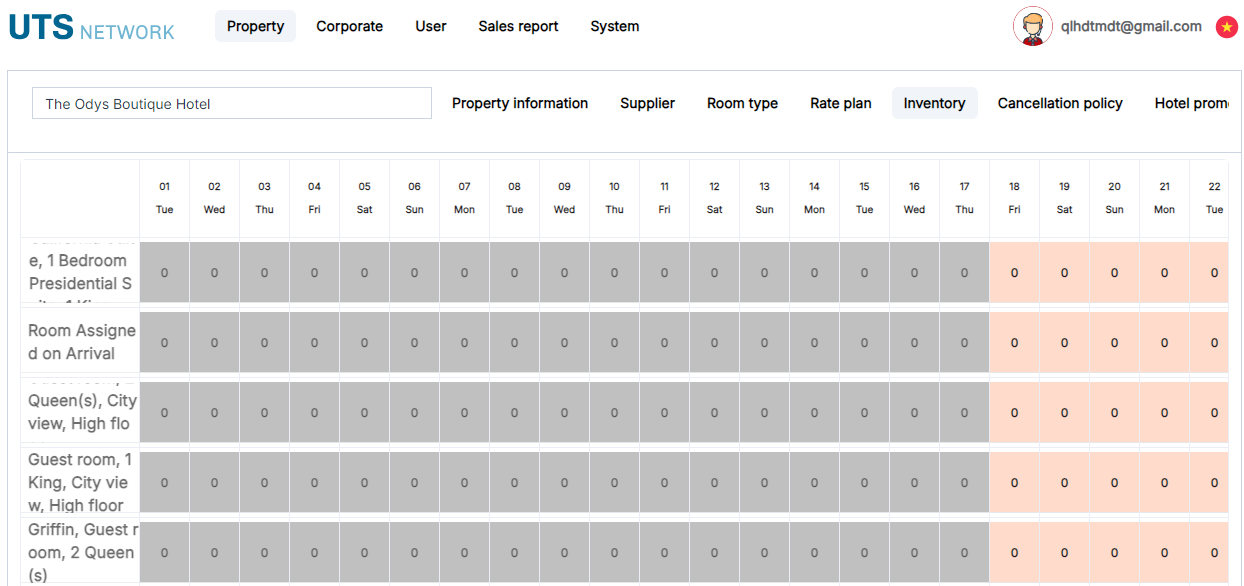Click the 13 Sun date header
This screenshot has width=1244, height=586.
pos(765,198)
